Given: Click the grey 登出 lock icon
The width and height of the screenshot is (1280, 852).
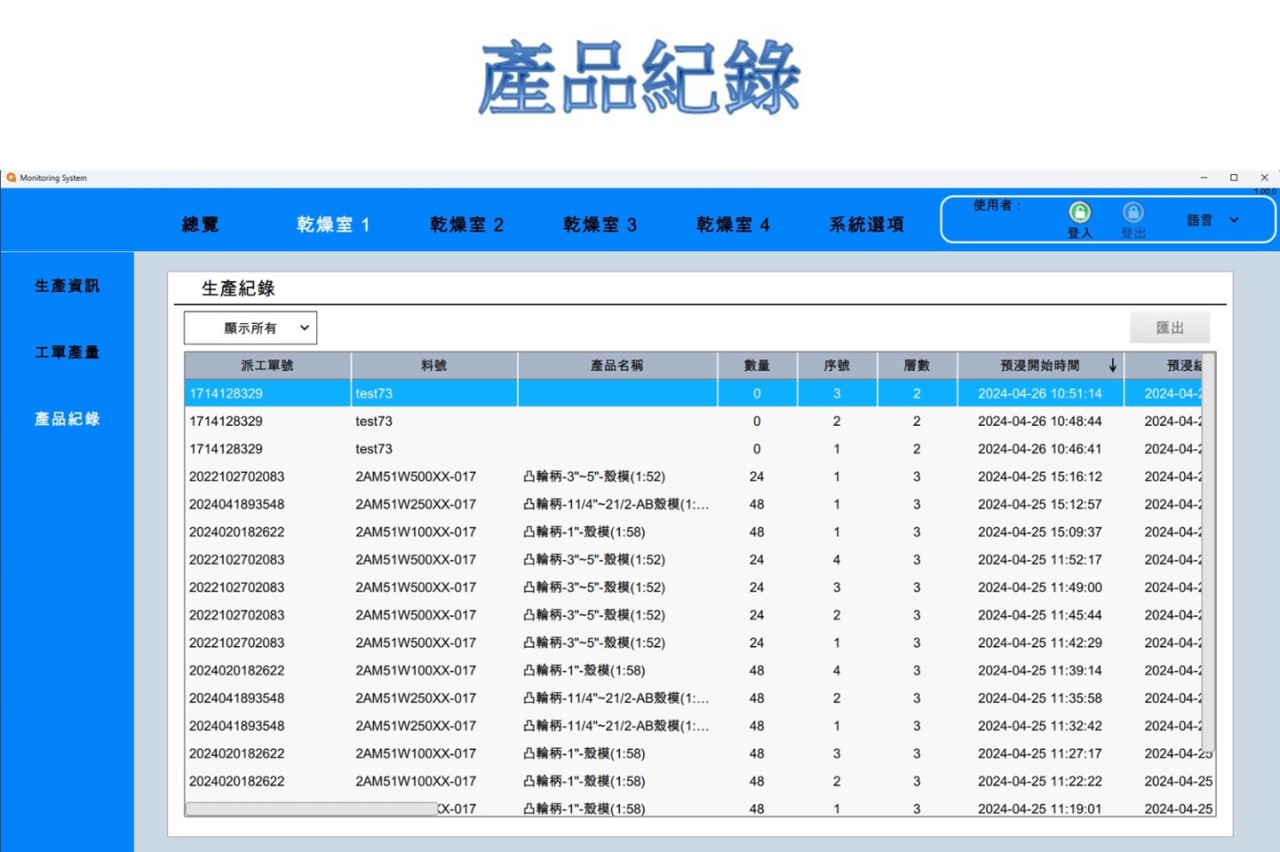Looking at the screenshot, I should [1133, 212].
